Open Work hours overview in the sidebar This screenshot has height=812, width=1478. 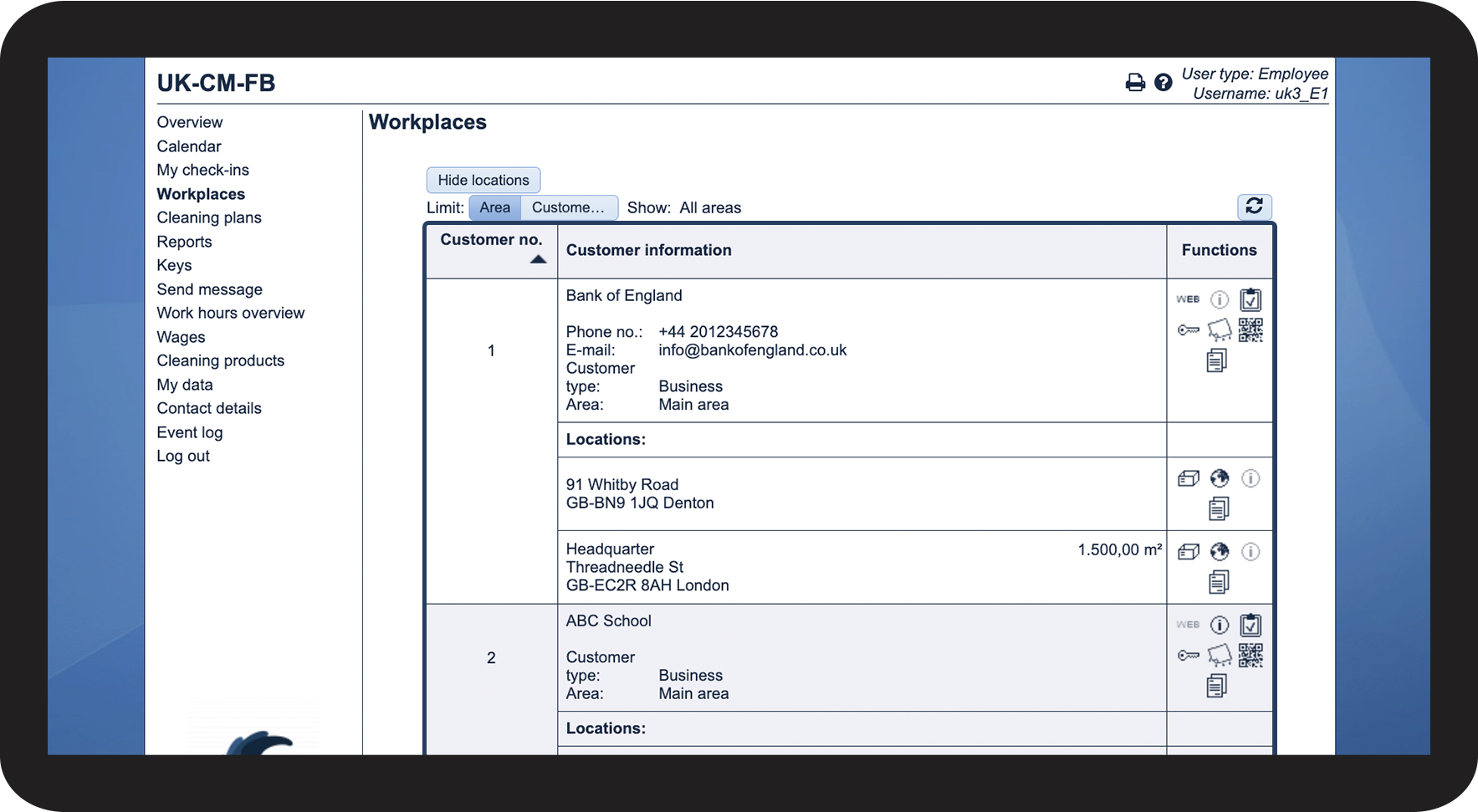(x=231, y=313)
